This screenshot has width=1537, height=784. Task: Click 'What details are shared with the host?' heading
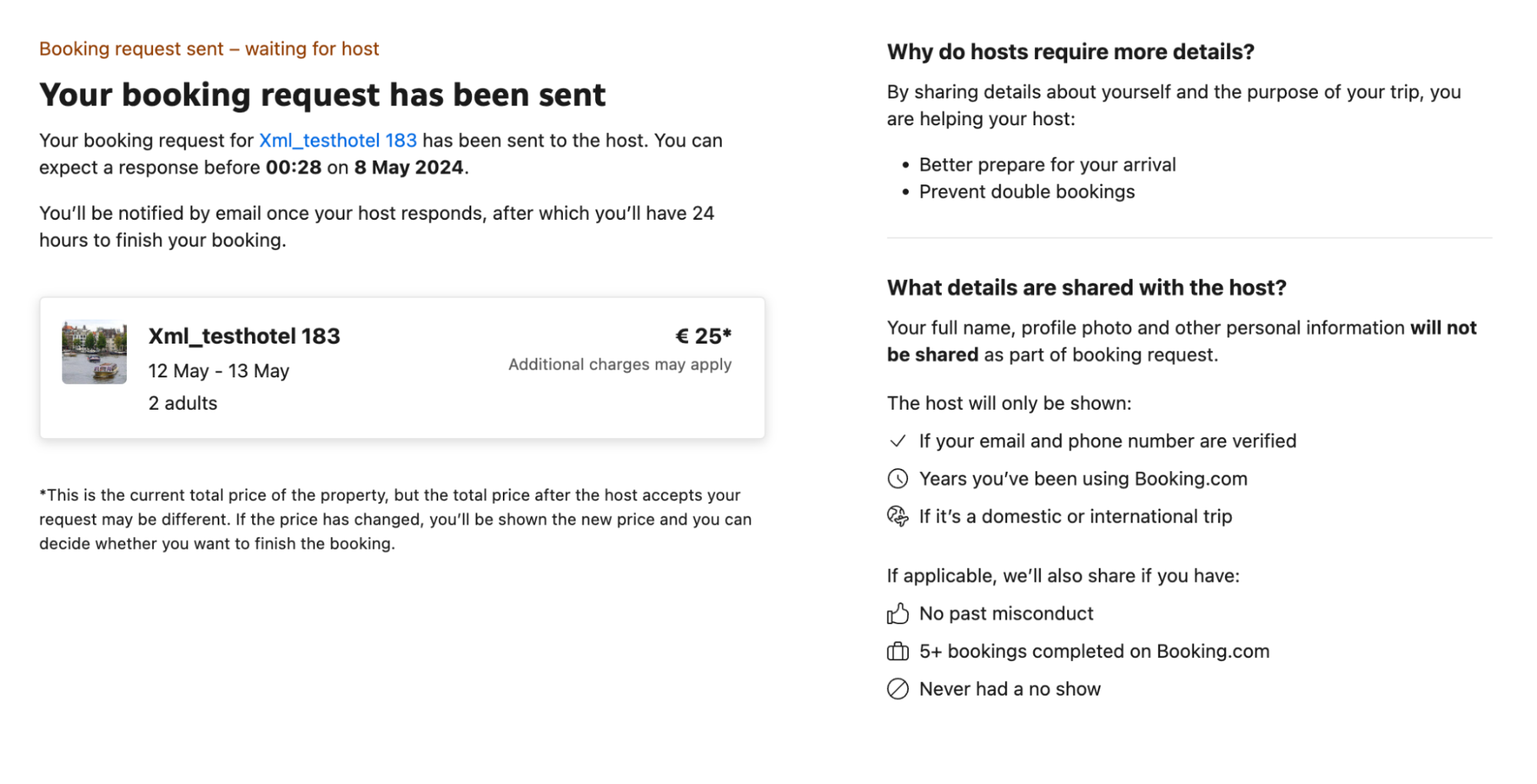(1087, 288)
